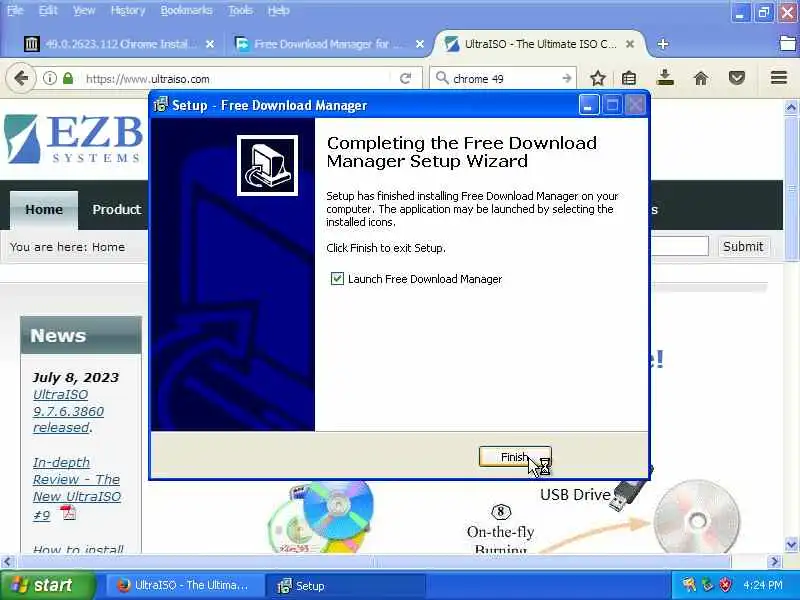800x600 pixels.
Task: Click the PDF icon beside UltraISO #9
Action: pos(68,512)
